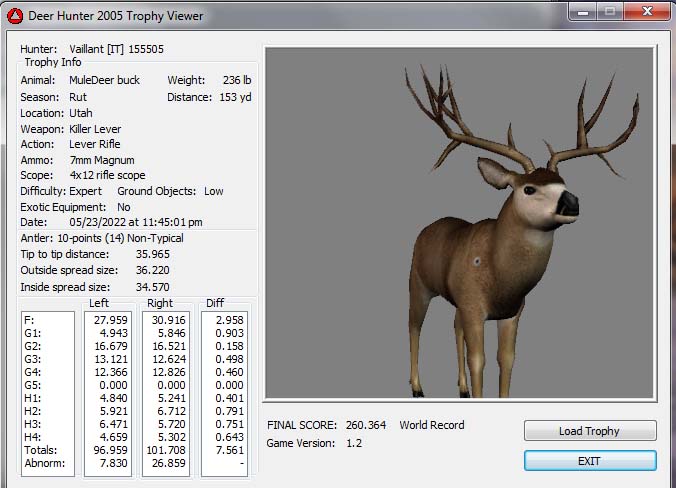
Task: Click the action value Lever Rifle
Action: coord(95,144)
